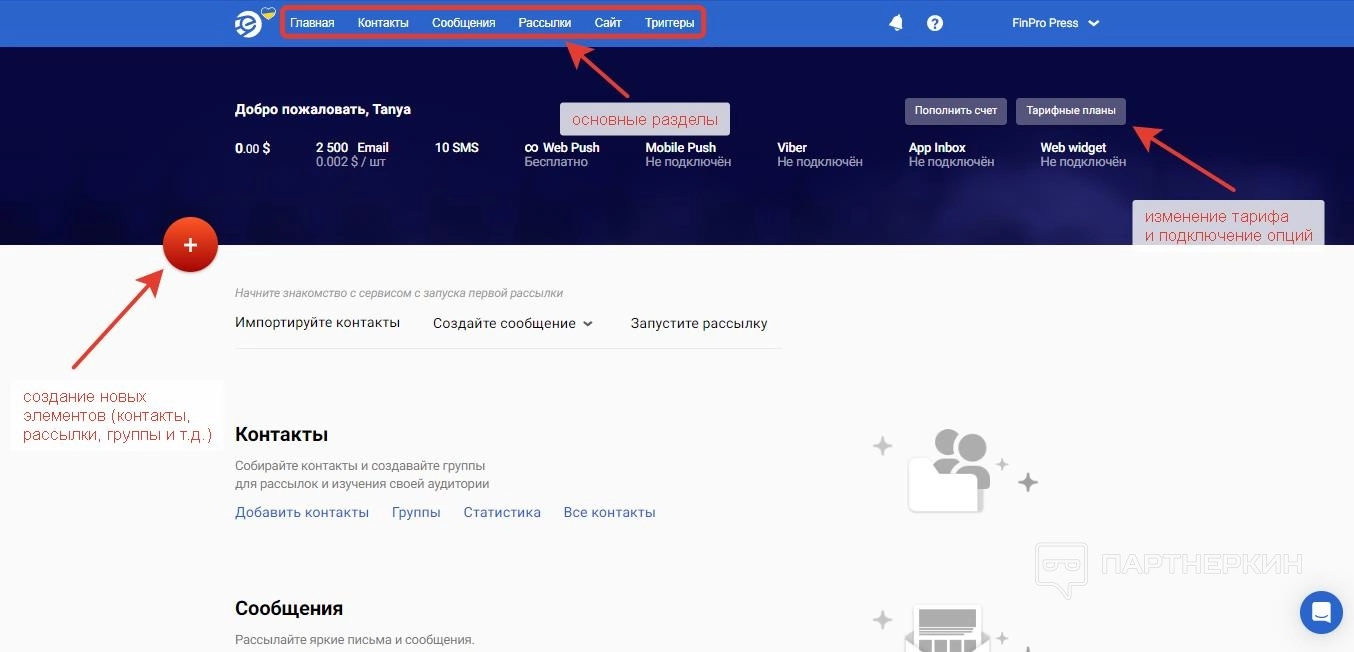Click the Пополнить счет button
The height and width of the screenshot is (652, 1354).
[956, 111]
